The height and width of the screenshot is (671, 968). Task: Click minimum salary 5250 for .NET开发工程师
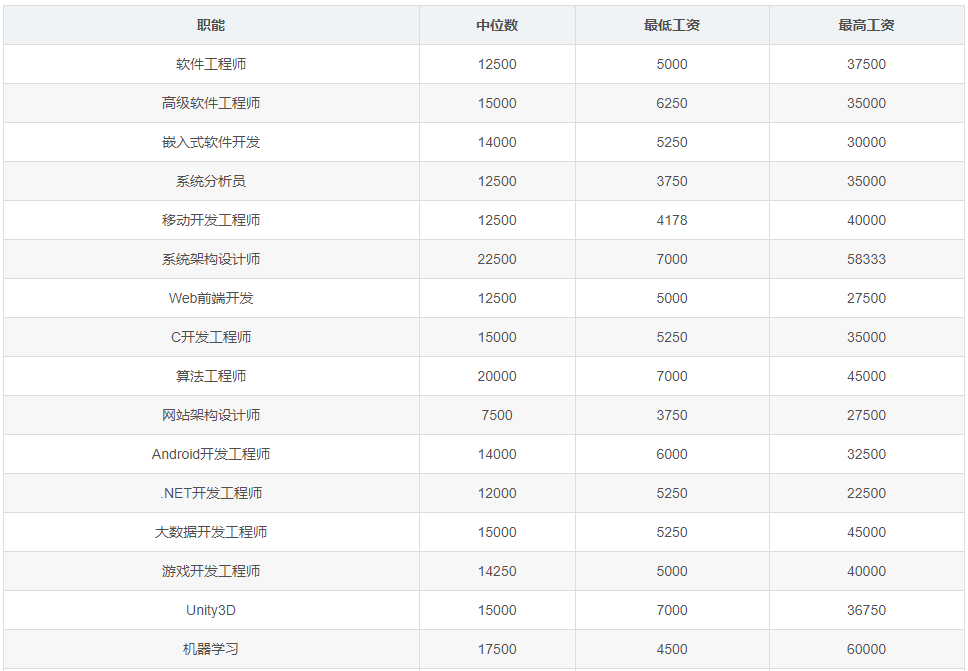[672, 493]
